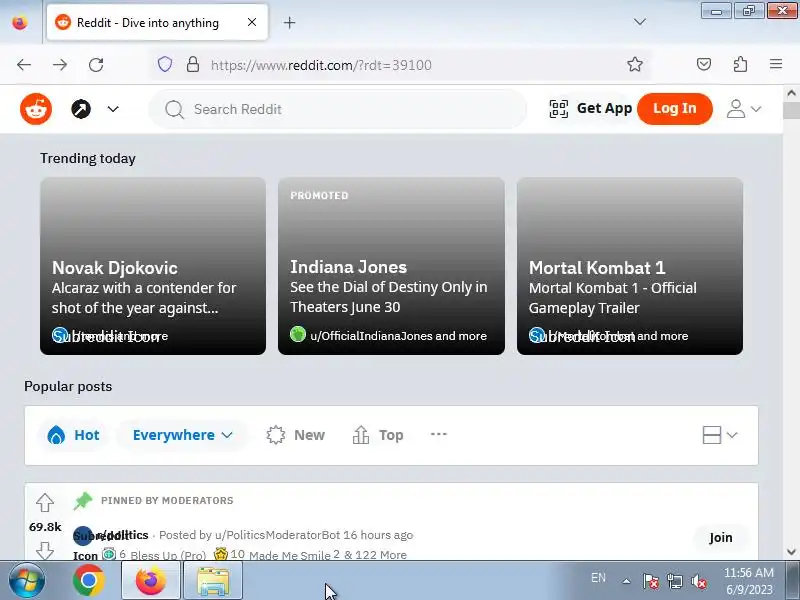Save the page to Pocket

[704, 64]
